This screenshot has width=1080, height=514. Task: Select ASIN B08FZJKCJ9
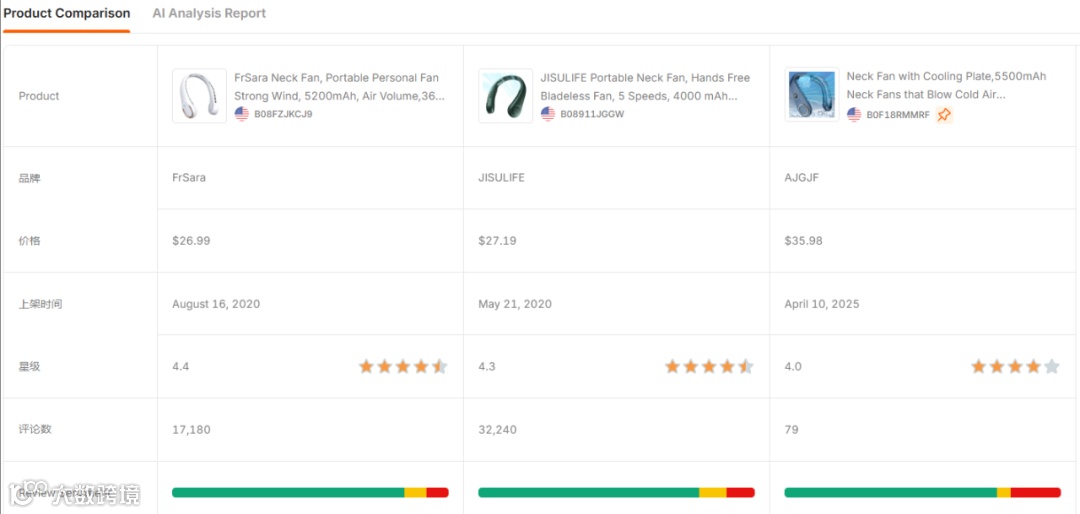coord(283,114)
